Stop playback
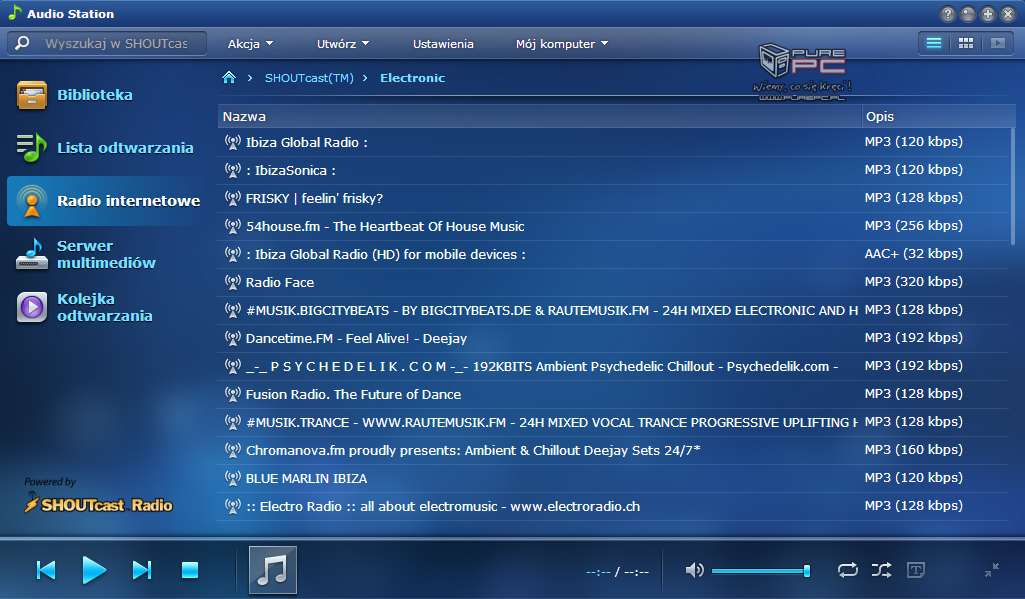 point(190,570)
